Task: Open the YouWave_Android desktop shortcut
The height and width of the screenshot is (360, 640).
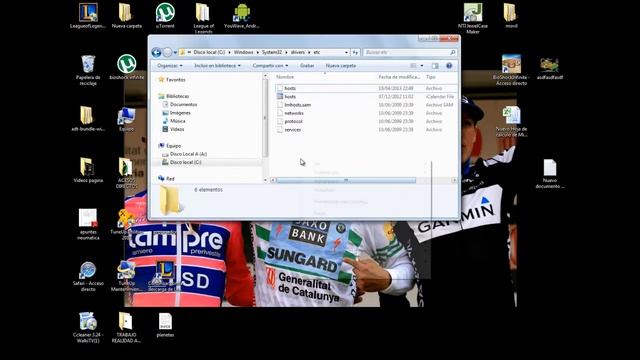Action: [x=242, y=16]
